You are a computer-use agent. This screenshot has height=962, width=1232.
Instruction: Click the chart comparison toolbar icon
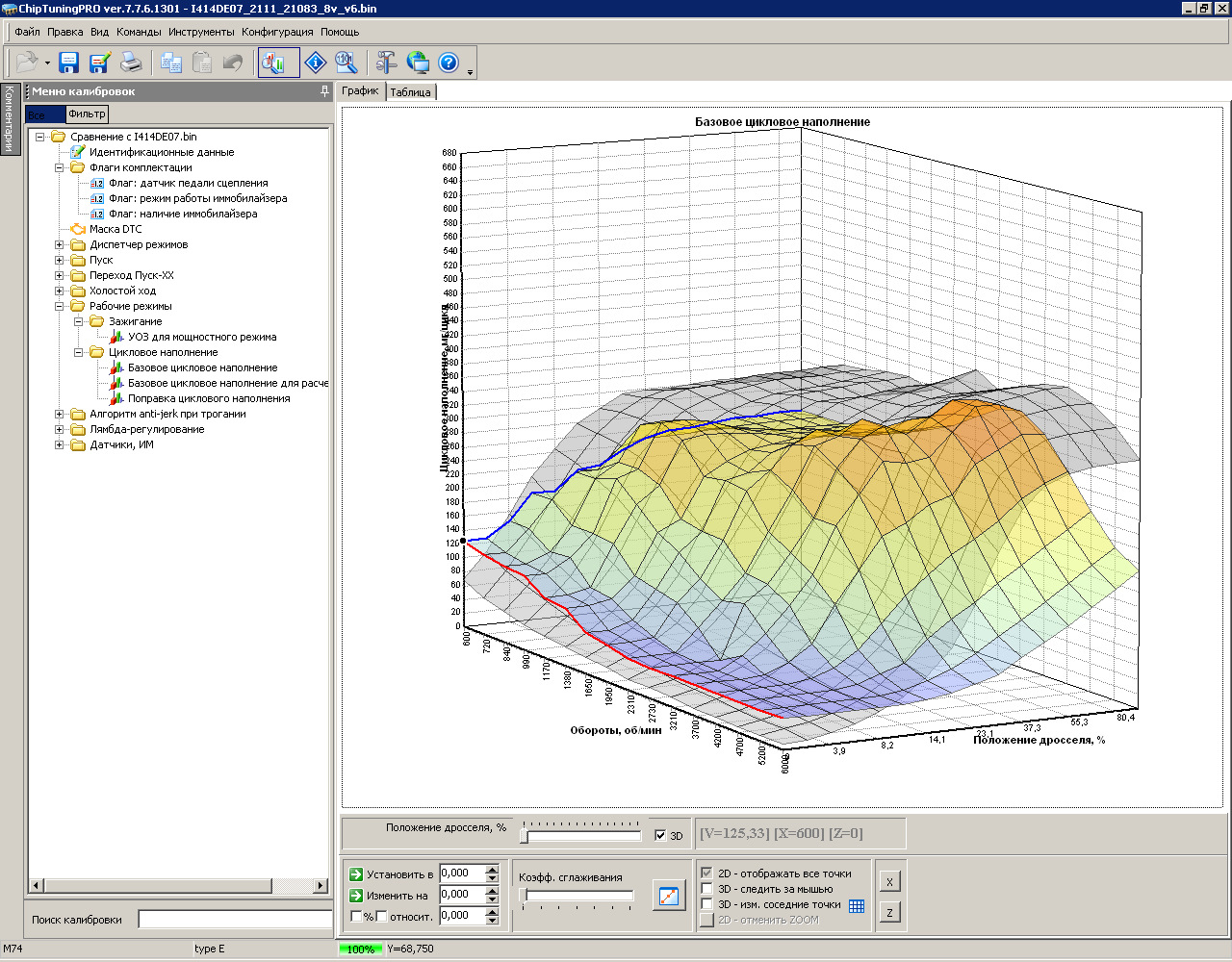pos(277,63)
